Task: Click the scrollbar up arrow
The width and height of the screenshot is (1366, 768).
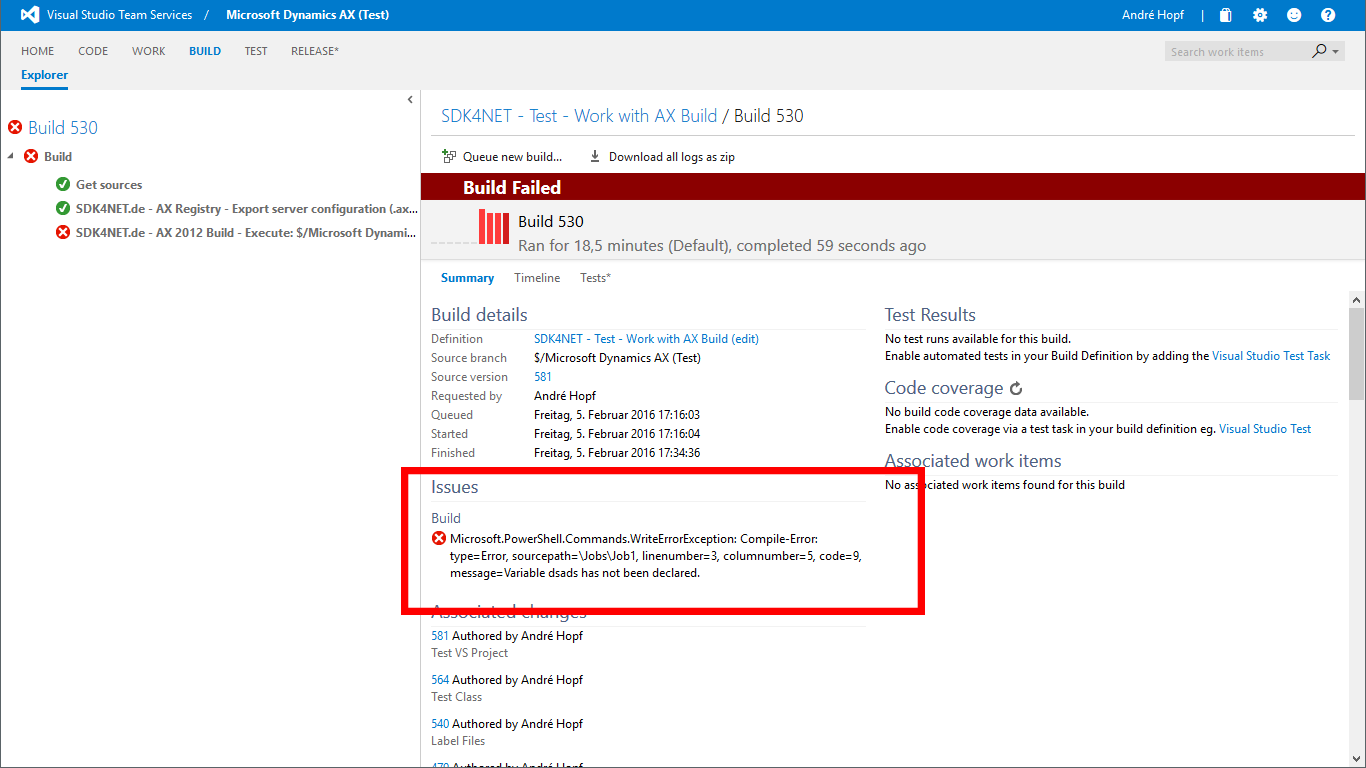Action: 1356,299
